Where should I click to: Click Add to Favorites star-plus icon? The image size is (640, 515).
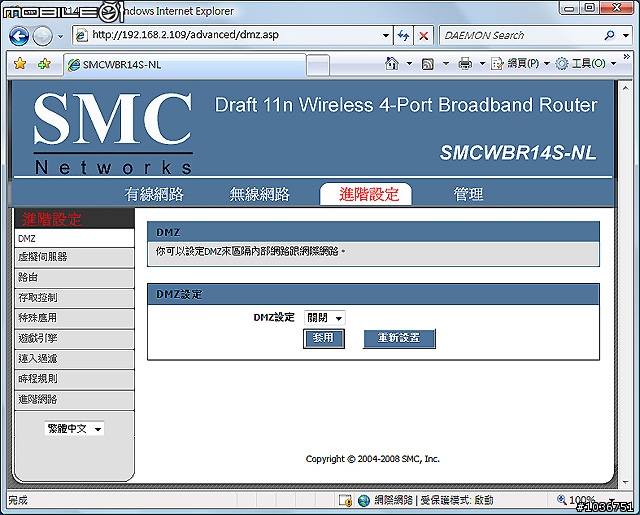[x=44, y=64]
